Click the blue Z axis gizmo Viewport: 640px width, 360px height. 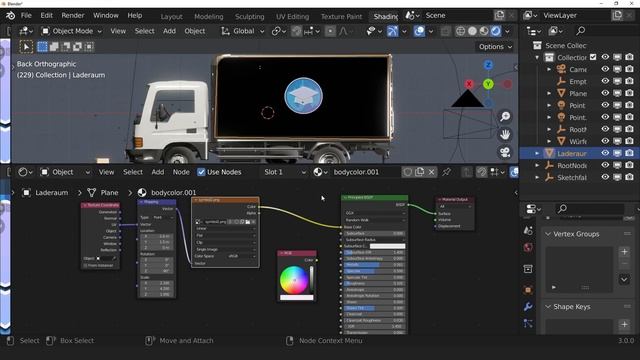click(x=488, y=65)
